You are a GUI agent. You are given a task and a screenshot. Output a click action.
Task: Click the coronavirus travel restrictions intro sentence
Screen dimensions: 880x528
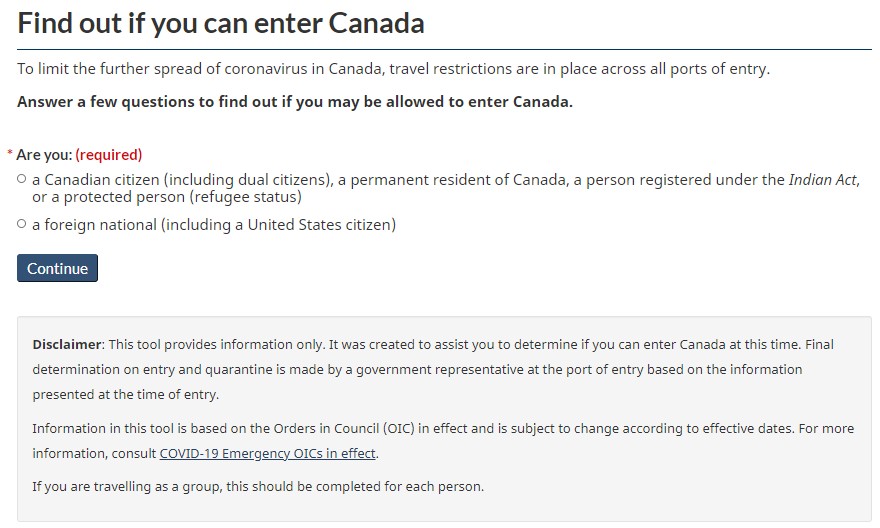[393, 69]
